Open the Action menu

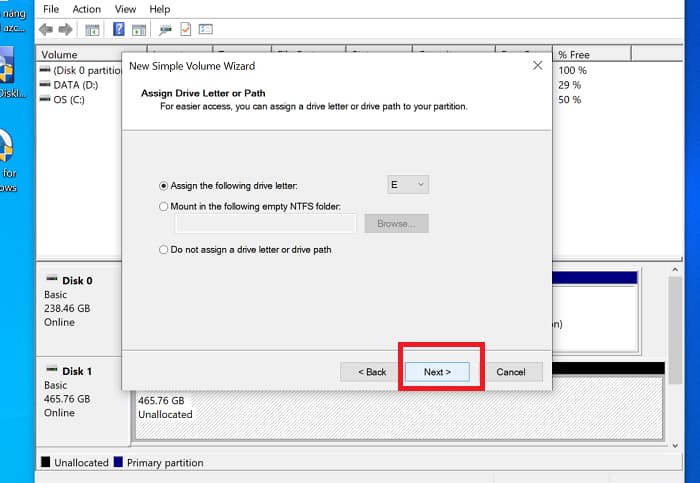point(87,9)
